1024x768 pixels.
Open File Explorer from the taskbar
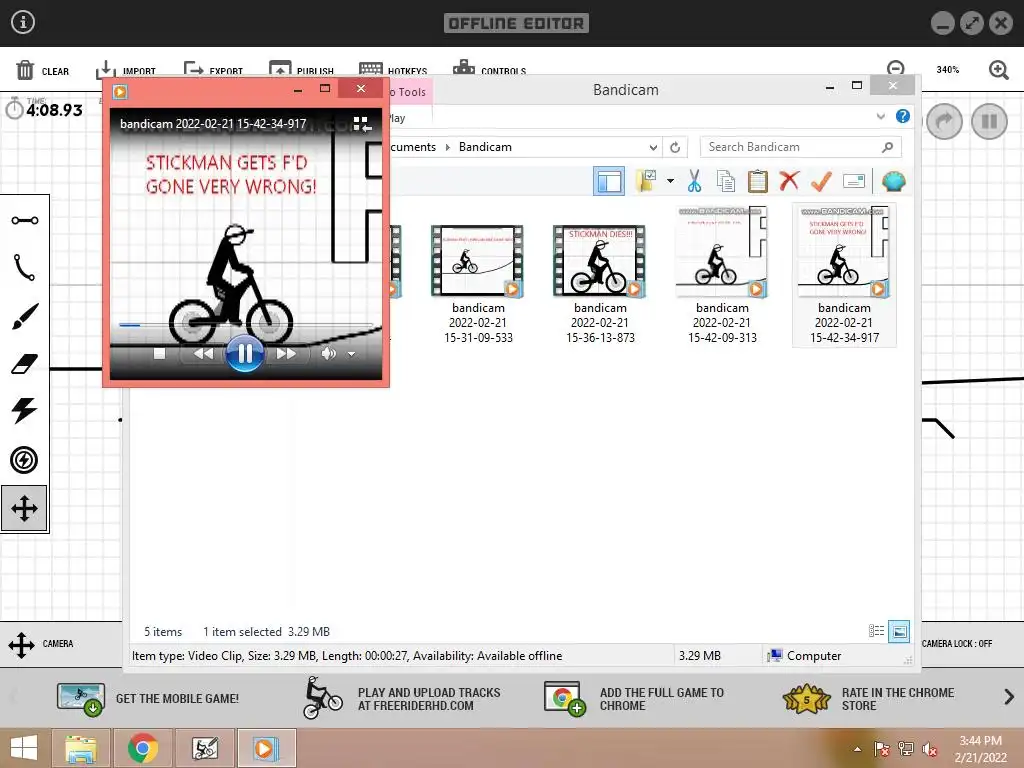click(80, 748)
